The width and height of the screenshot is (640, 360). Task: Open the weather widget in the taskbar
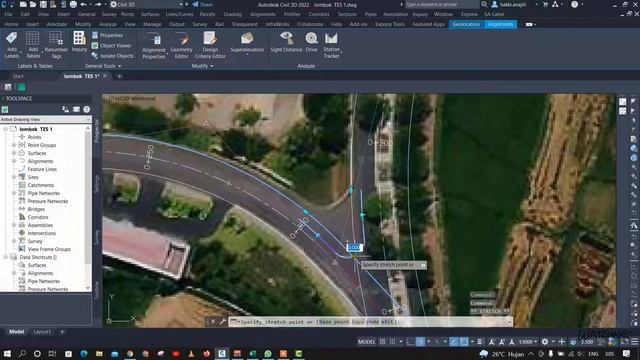tap(502, 353)
